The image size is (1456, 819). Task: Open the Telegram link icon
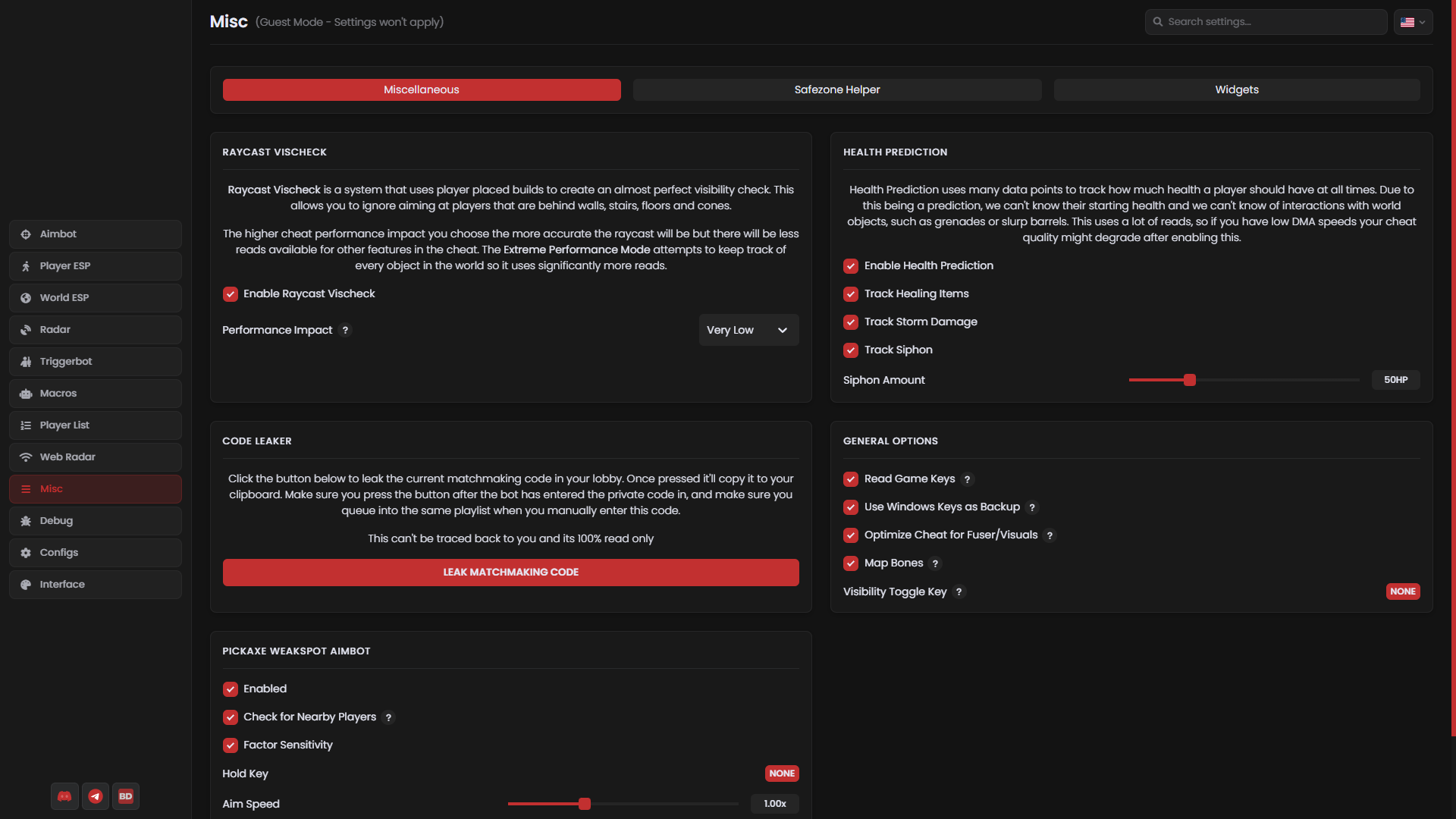click(x=96, y=796)
